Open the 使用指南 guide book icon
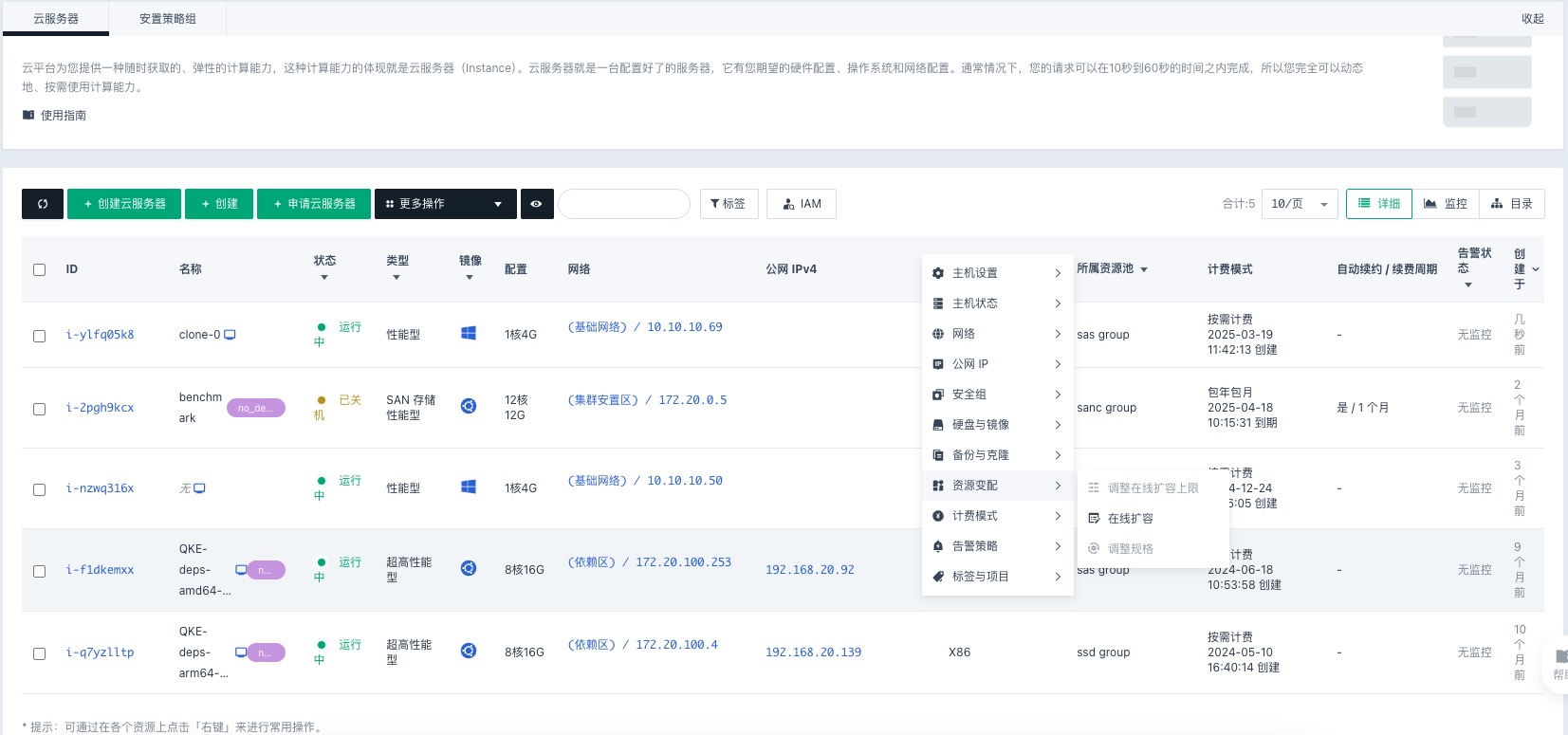Viewport: 1568px width, 735px height. pyautogui.click(x=28, y=115)
